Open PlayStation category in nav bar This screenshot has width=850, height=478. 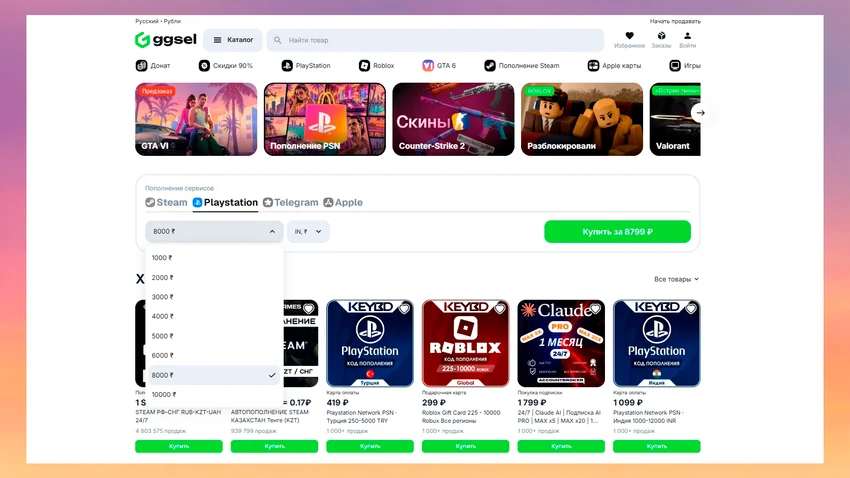[306, 66]
